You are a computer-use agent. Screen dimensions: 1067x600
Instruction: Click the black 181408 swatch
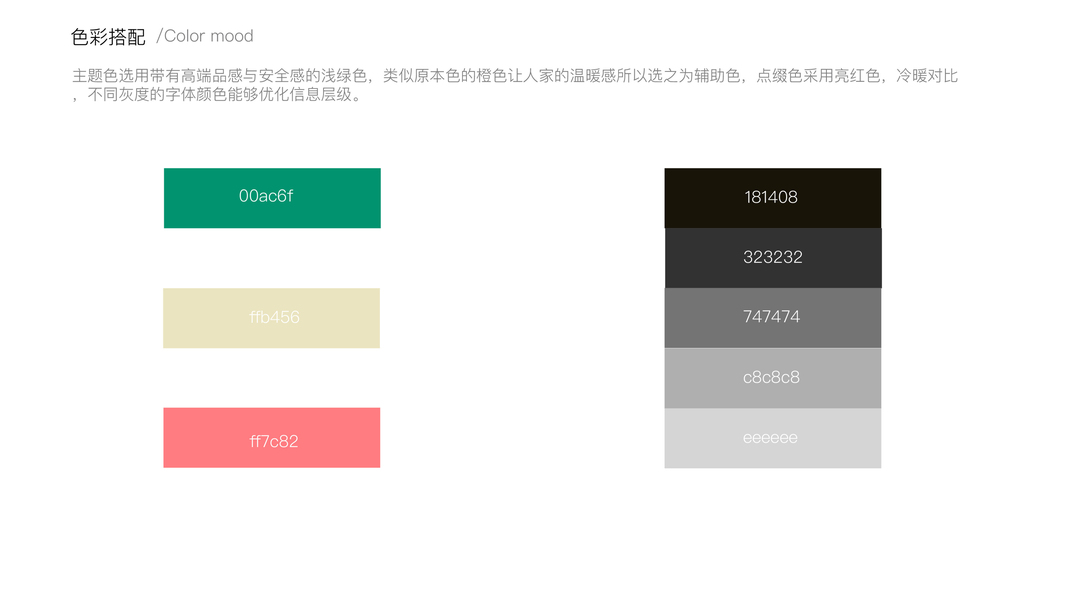[x=773, y=198]
